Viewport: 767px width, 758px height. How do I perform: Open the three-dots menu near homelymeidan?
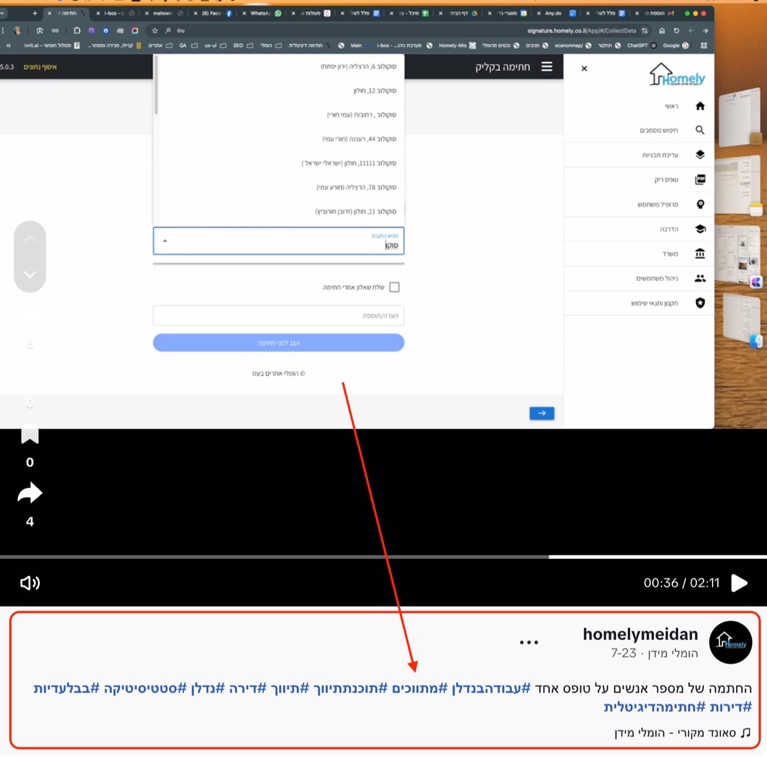(x=529, y=643)
